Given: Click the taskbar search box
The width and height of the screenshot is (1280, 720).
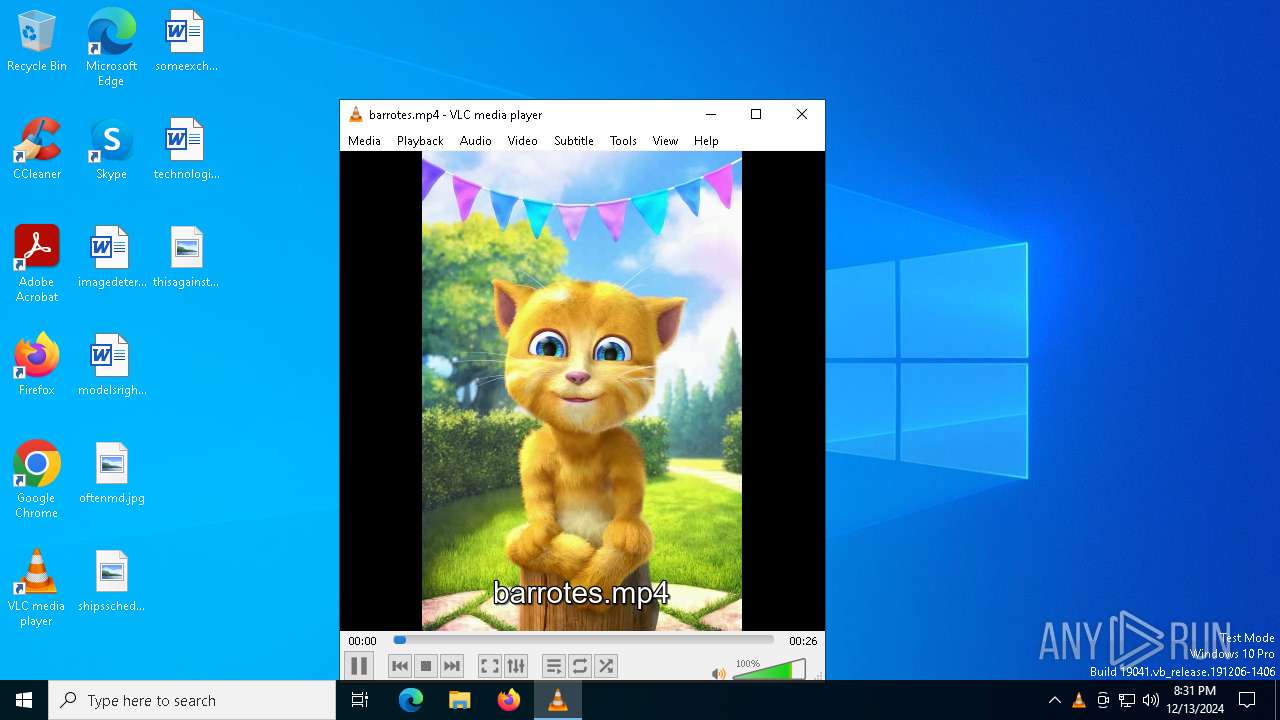Looking at the screenshot, I should 192,700.
